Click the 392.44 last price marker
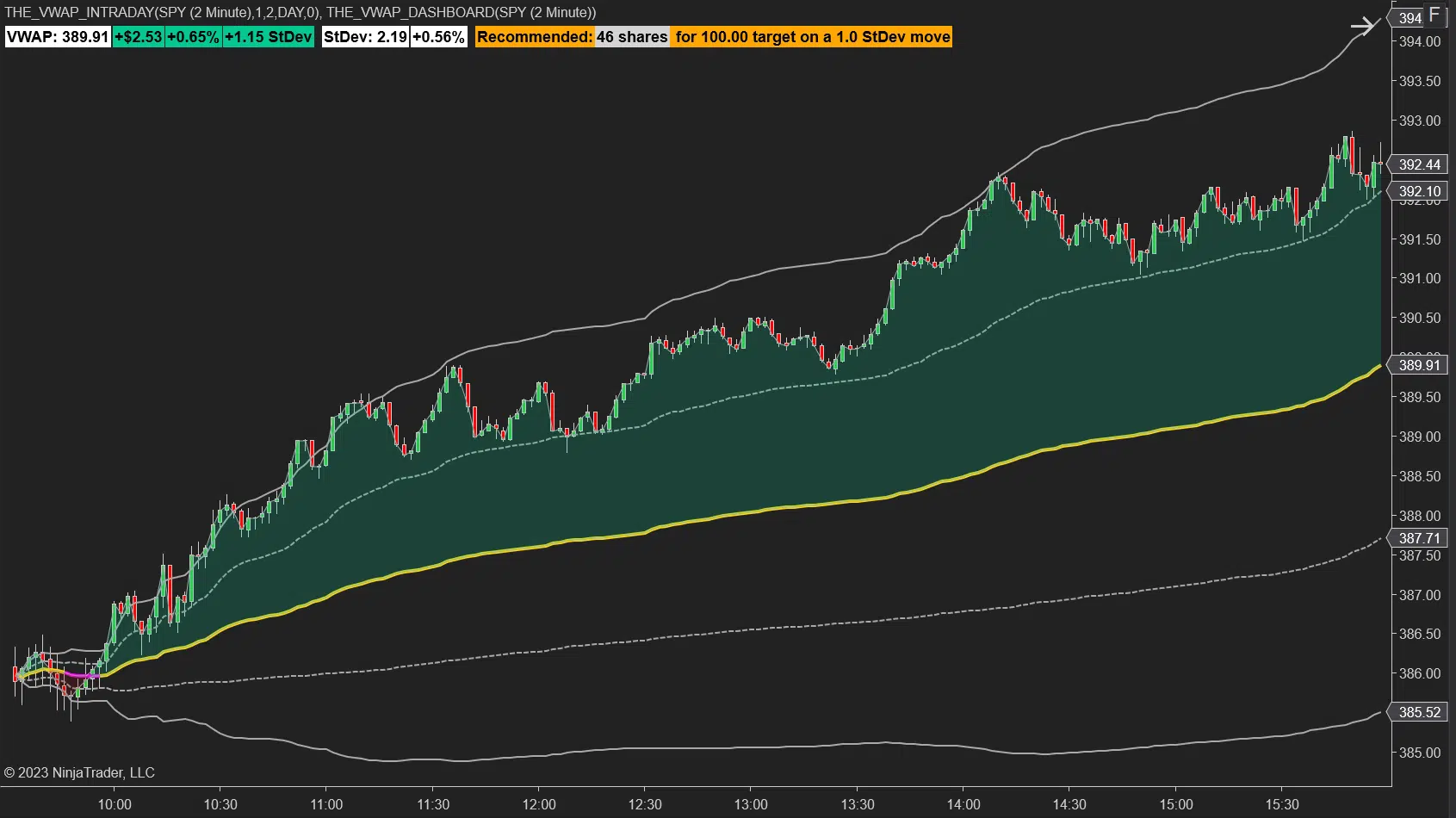The image size is (1456, 818). click(1418, 164)
